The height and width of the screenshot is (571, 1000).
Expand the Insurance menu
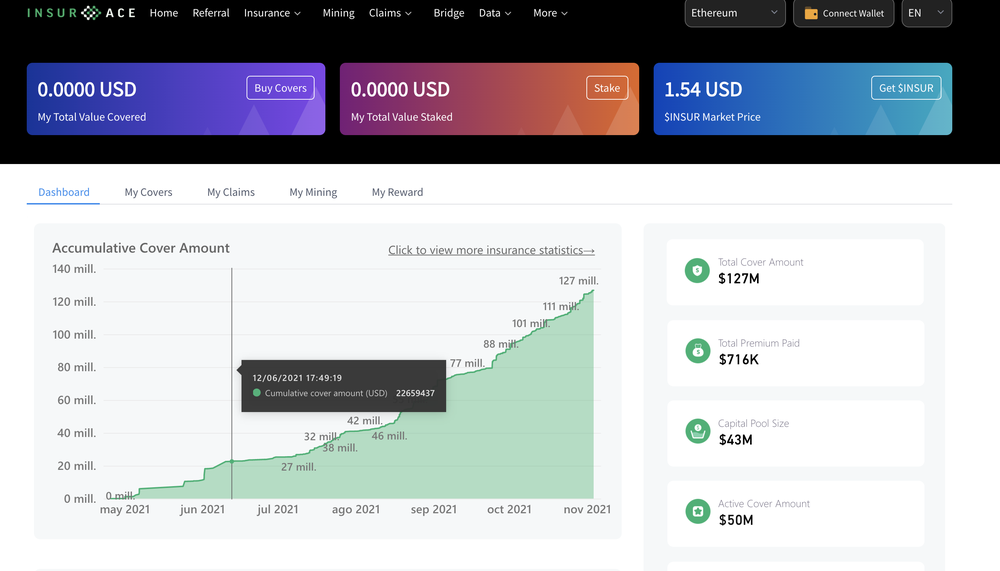point(272,13)
